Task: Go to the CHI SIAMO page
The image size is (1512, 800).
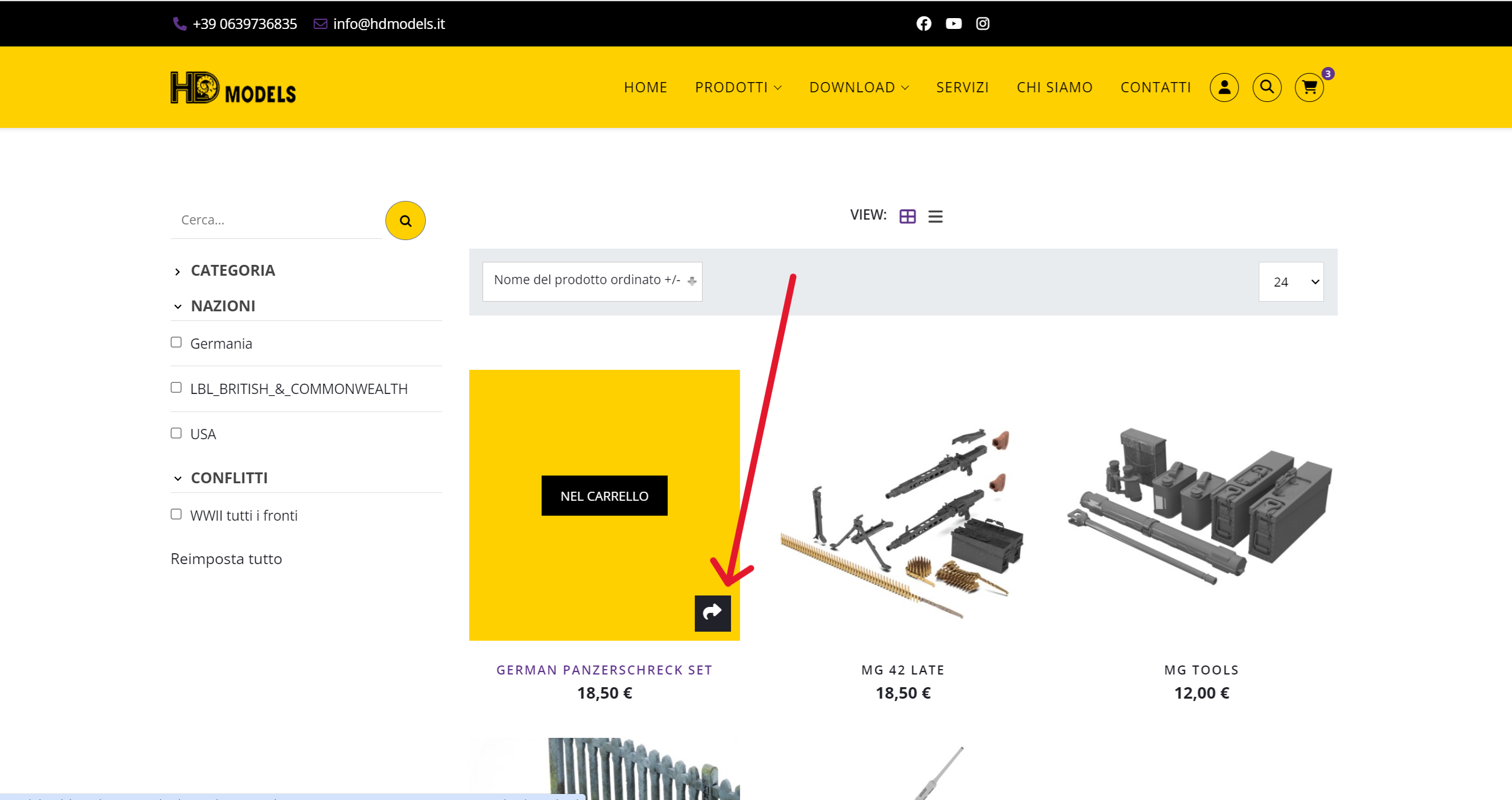Action: pyautogui.click(x=1054, y=87)
